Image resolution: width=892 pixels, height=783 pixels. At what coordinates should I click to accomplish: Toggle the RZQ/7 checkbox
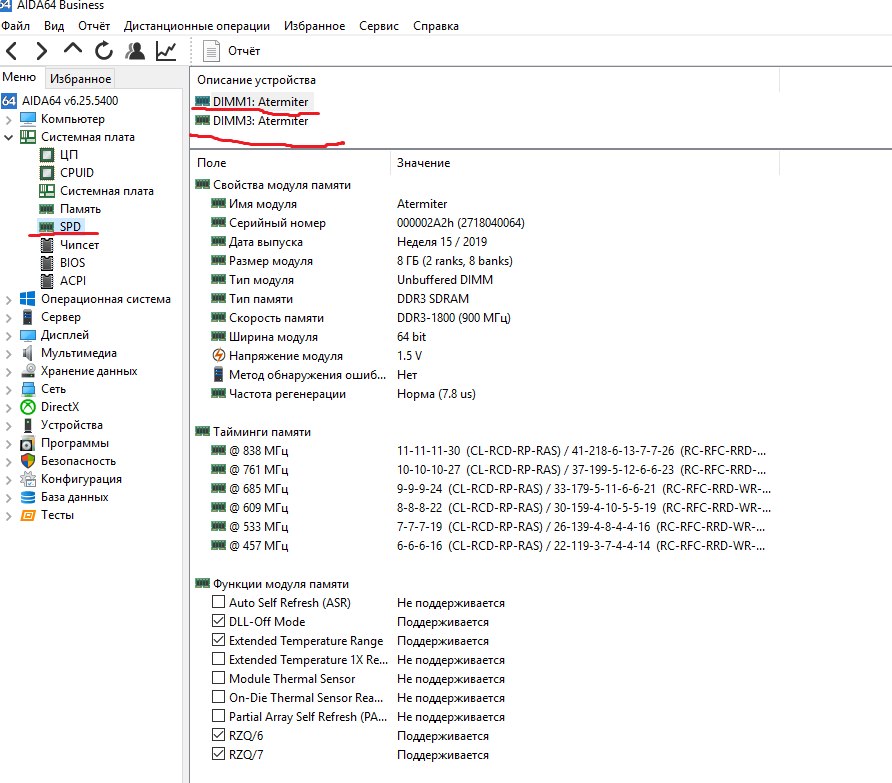click(x=218, y=753)
